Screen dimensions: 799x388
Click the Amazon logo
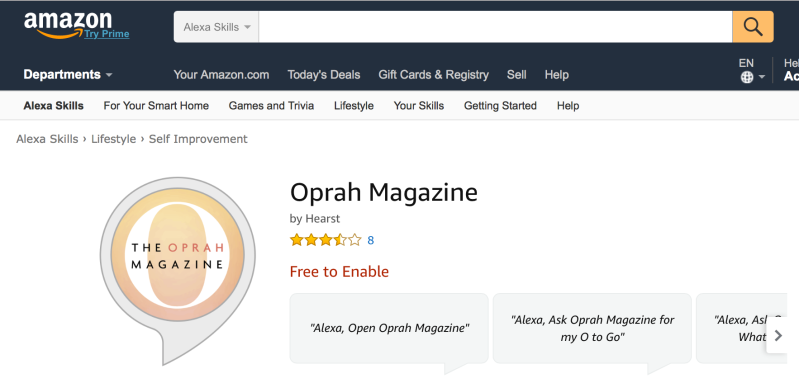[x=67, y=24]
